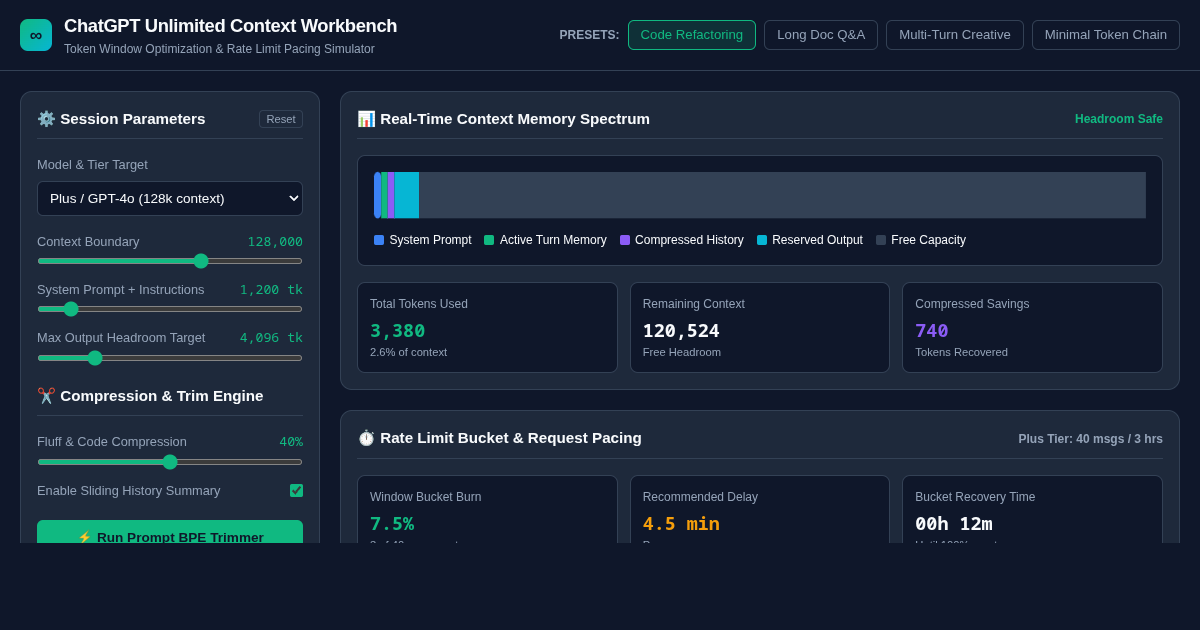Click the gear icon beside Session Parameters
Screen dimensions: 1200x630
pos(46,119)
